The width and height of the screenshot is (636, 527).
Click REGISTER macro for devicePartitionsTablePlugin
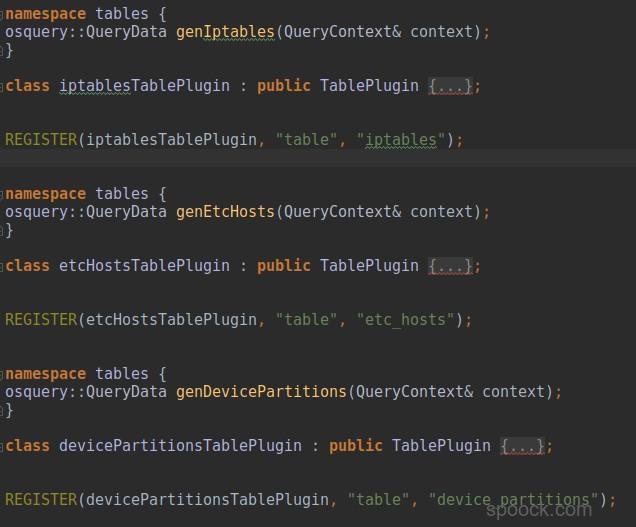pos(41,500)
